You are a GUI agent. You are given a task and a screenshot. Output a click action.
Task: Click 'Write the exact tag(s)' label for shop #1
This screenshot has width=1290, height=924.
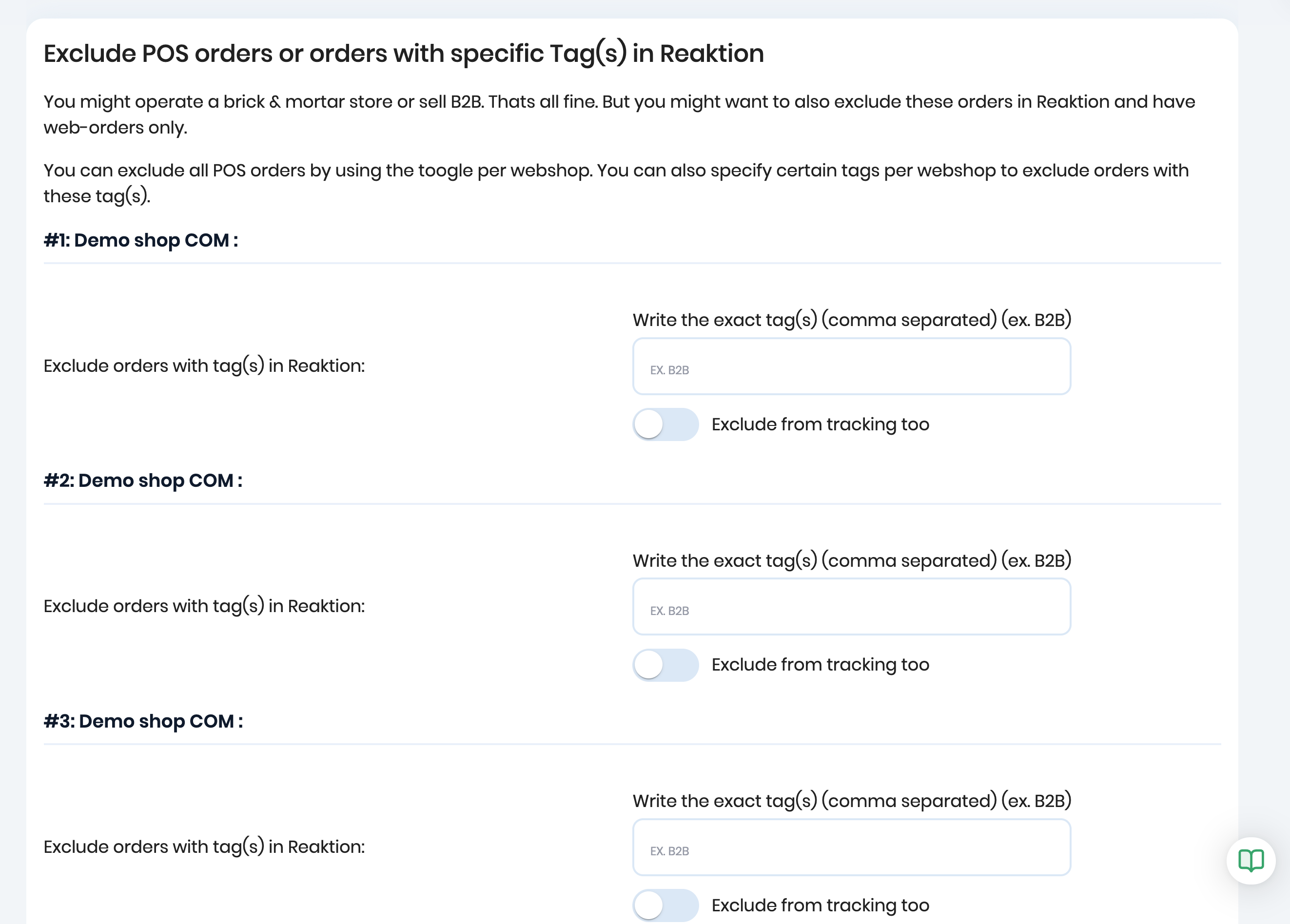click(851, 320)
